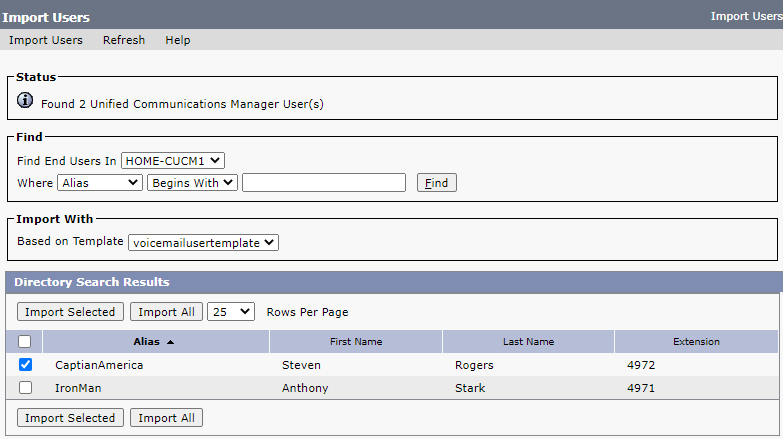Click the top Import Selected button
Screen dimensions: 783x439
click(70, 312)
